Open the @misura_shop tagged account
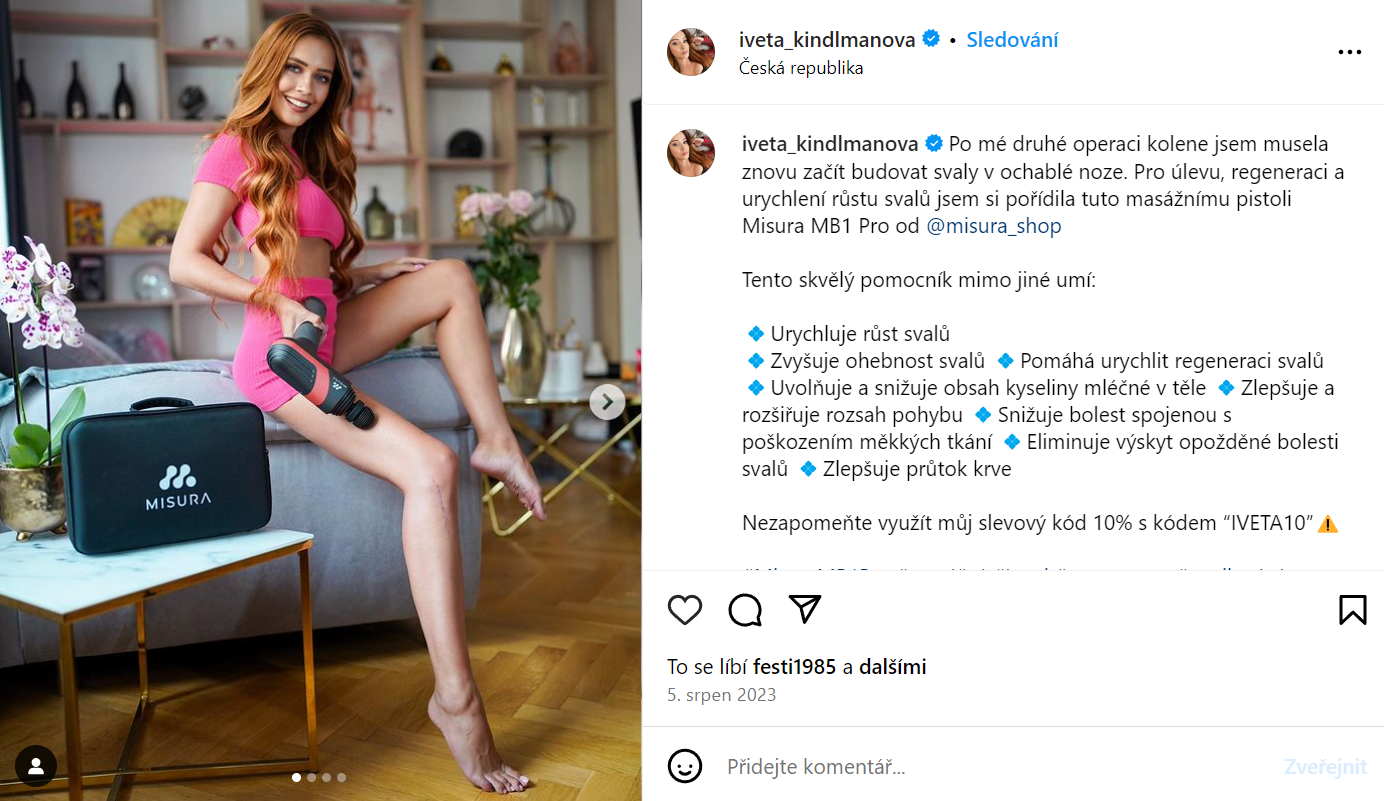Image resolution: width=1384 pixels, height=801 pixels. click(993, 225)
